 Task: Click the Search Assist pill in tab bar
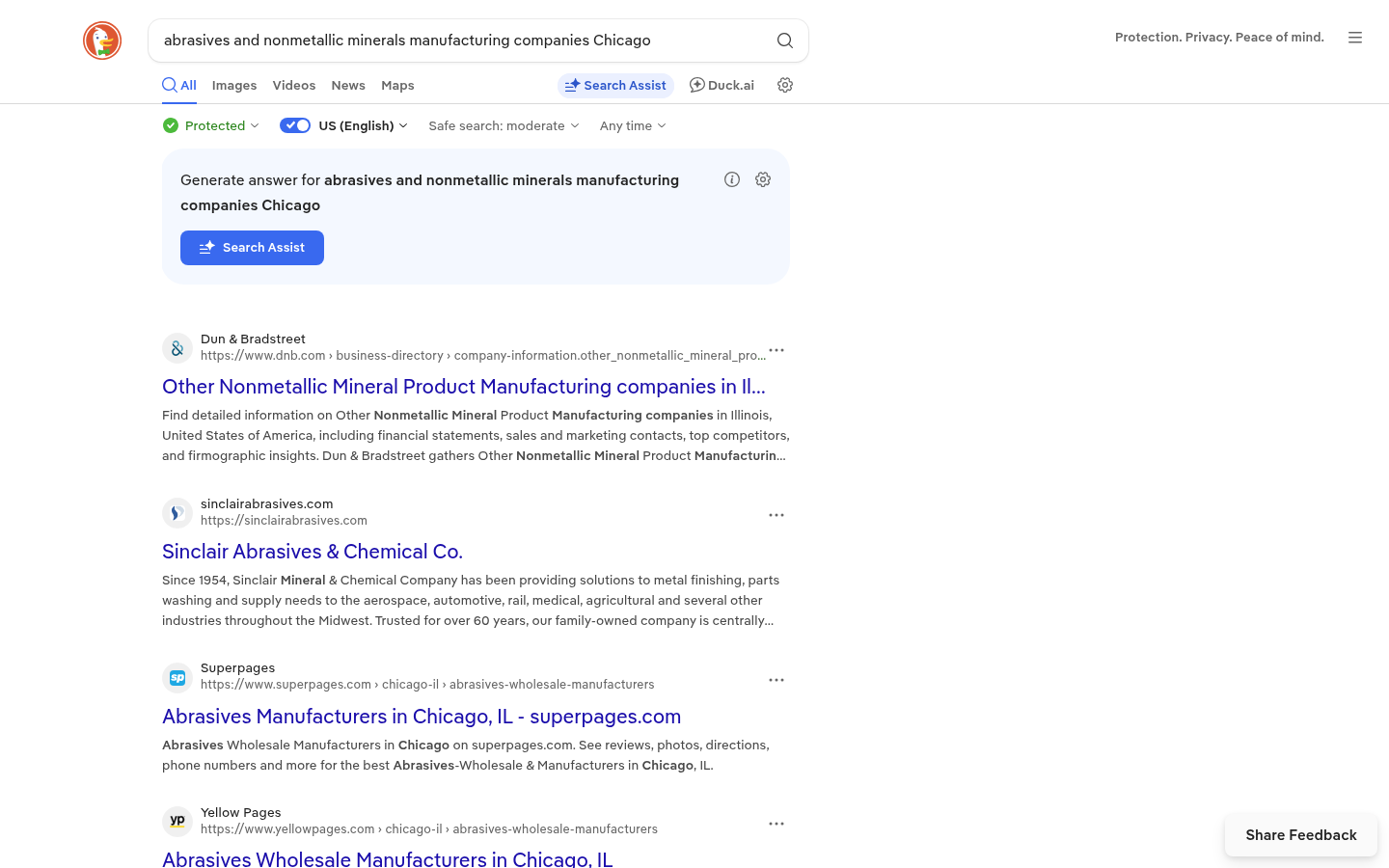click(615, 85)
